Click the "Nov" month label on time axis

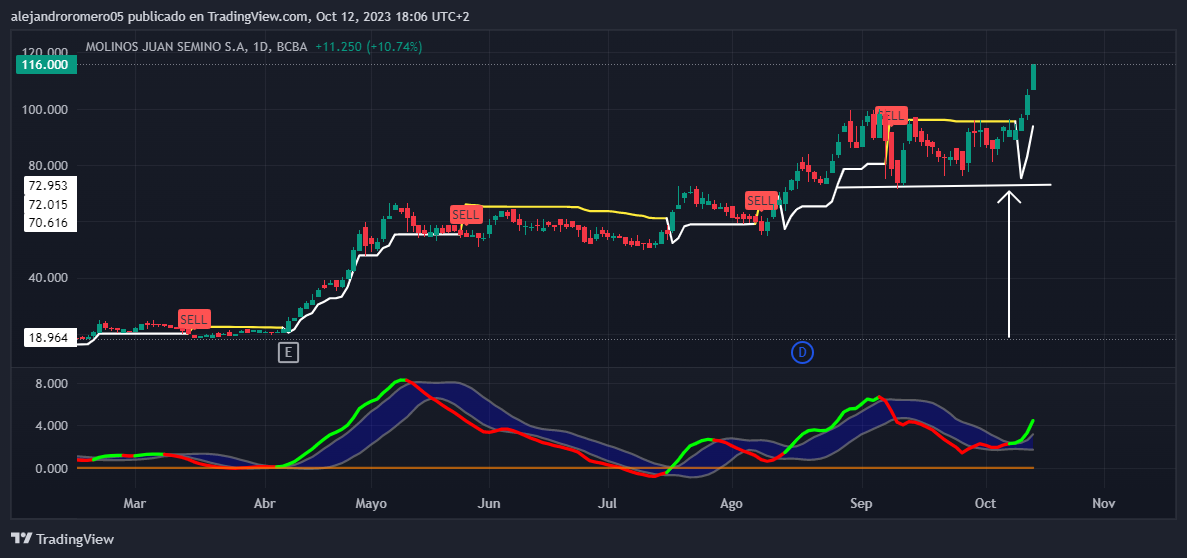(x=1103, y=504)
